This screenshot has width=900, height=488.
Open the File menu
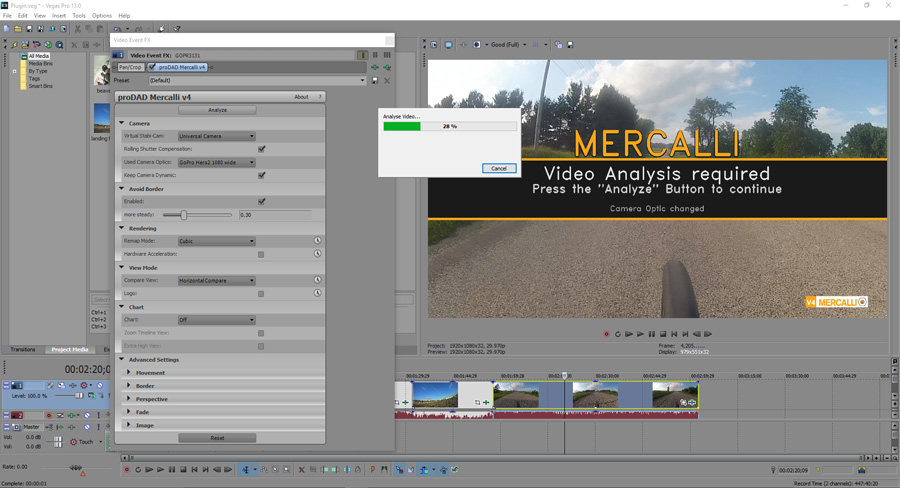[x=7, y=16]
